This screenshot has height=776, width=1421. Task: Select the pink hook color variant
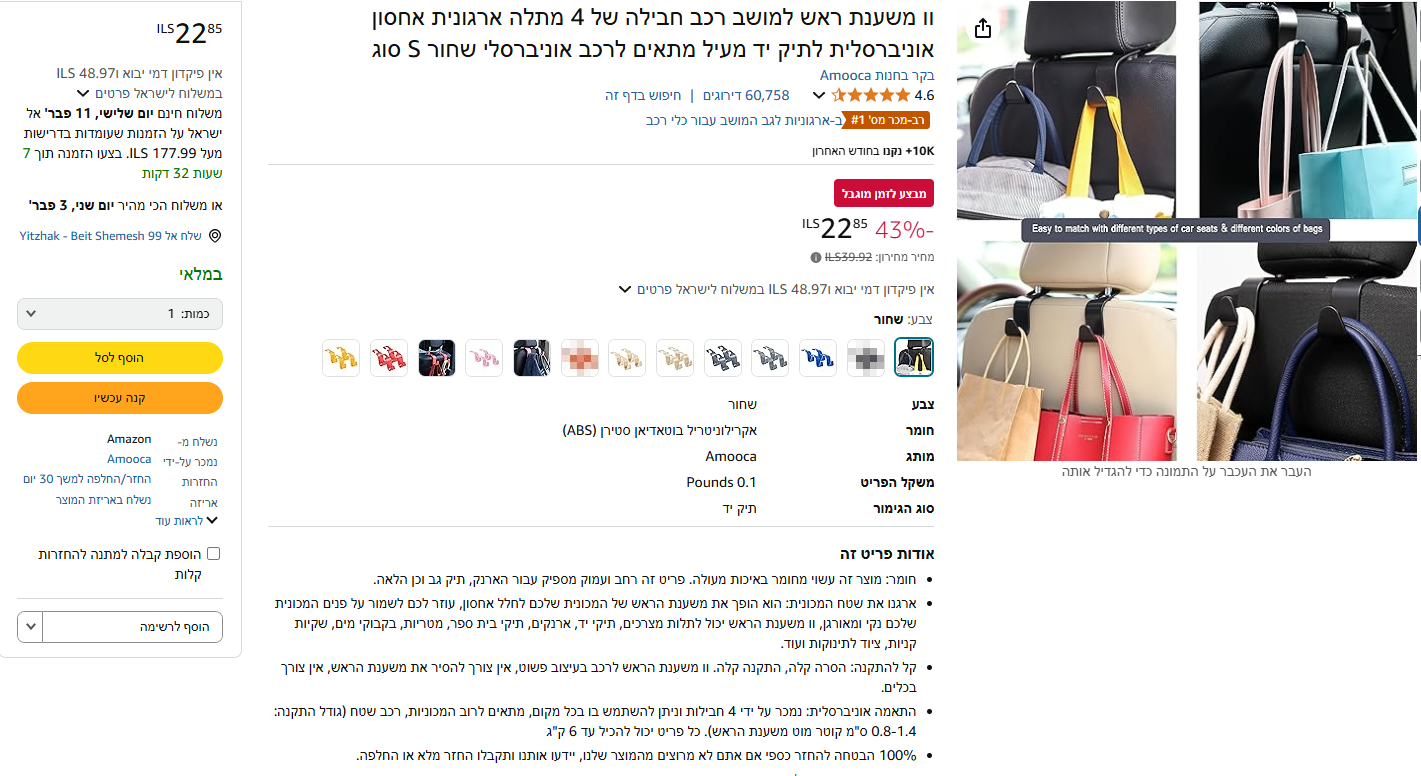[x=485, y=357]
